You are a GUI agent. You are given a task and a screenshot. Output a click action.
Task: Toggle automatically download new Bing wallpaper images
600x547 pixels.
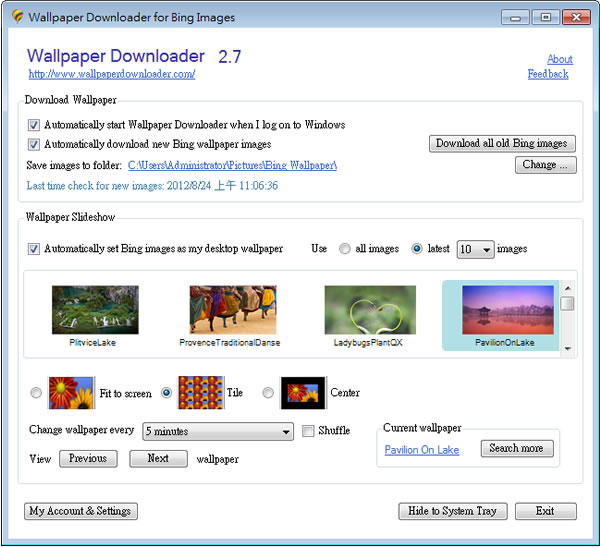(34, 144)
